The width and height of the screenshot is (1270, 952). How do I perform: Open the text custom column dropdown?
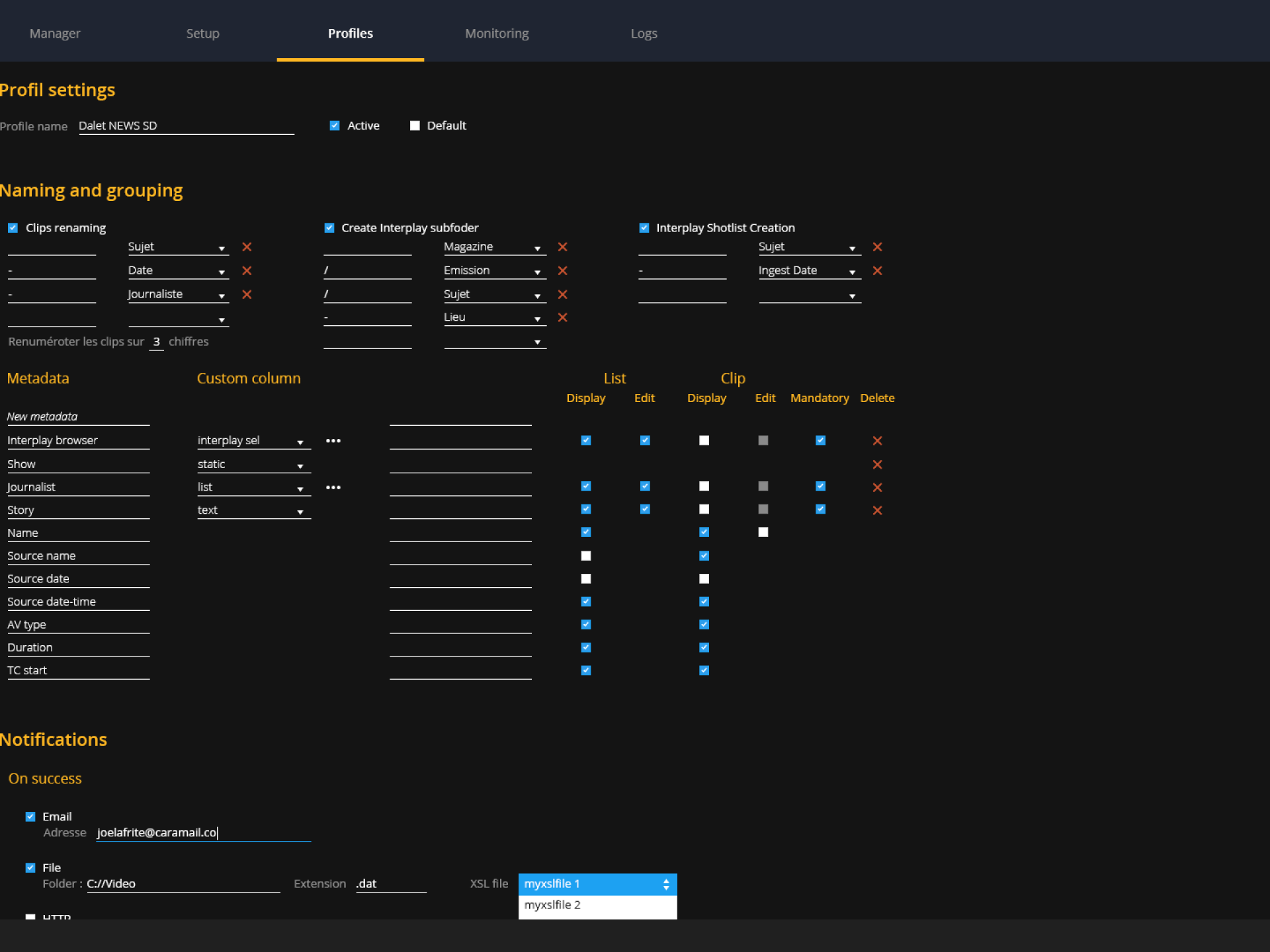[x=254, y=510]
